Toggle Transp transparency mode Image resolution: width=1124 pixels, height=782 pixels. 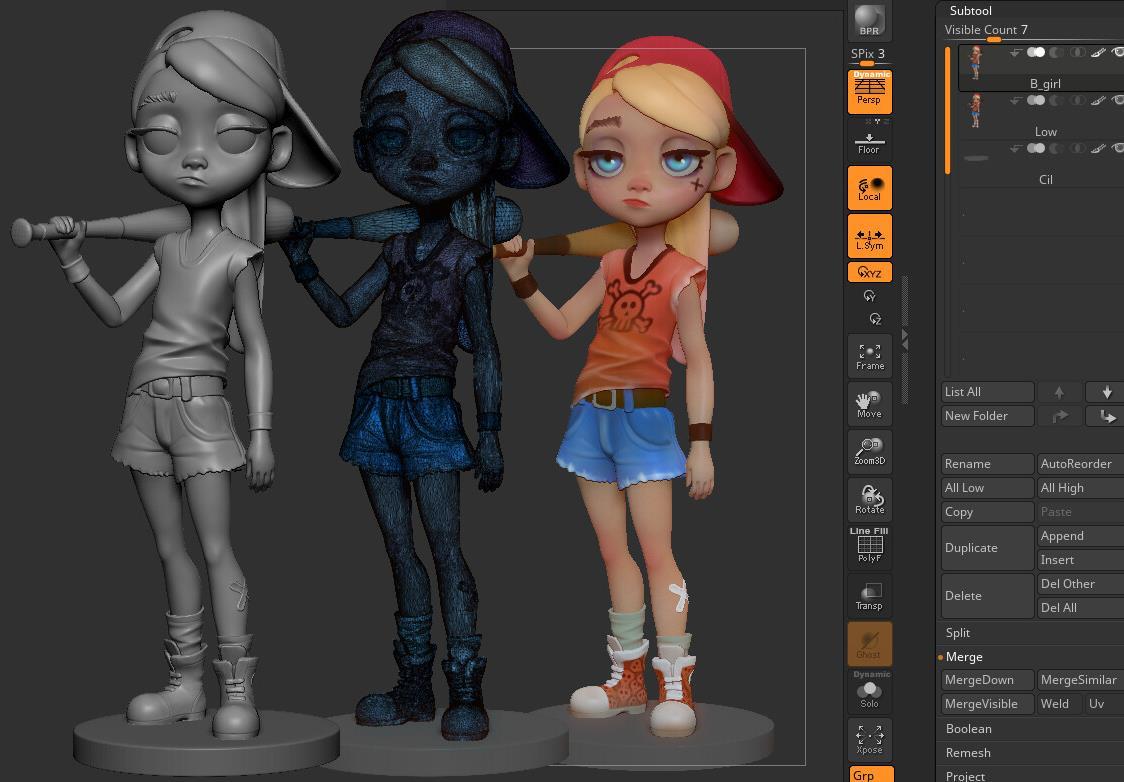pyautogui.click(x=869, y=596)
